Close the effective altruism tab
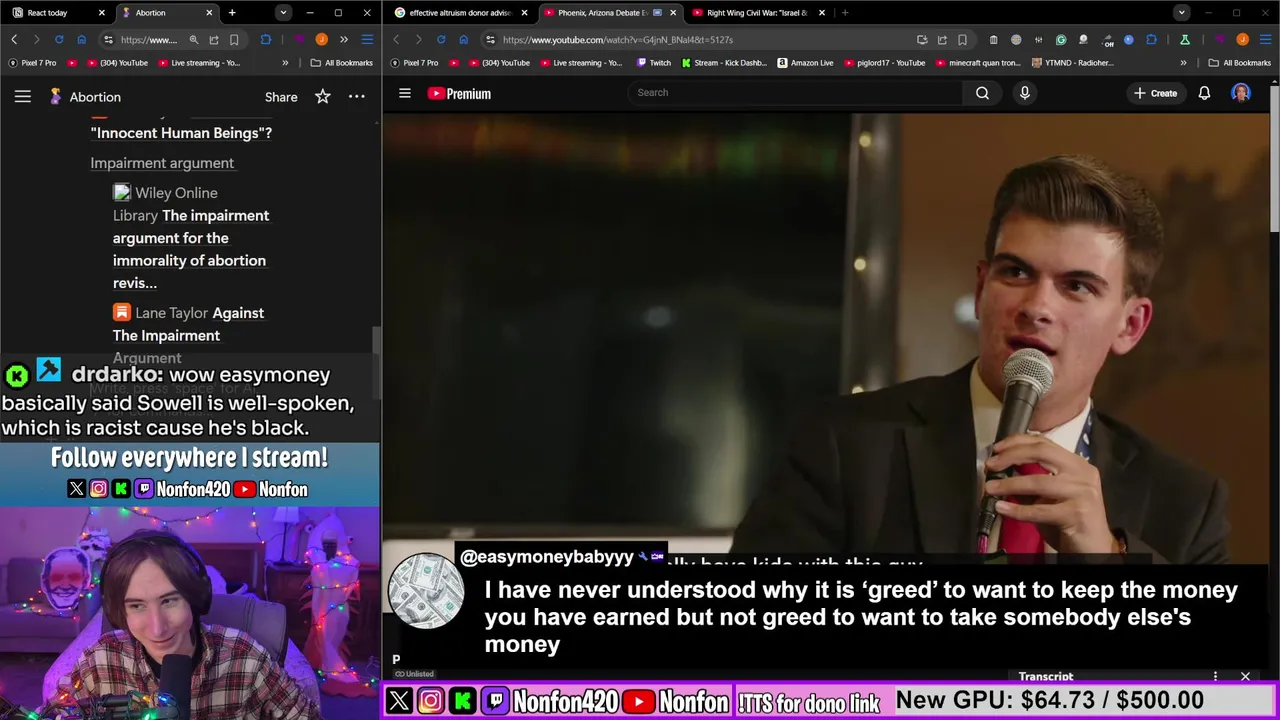The image size is (1280, 720). point(524,13)
